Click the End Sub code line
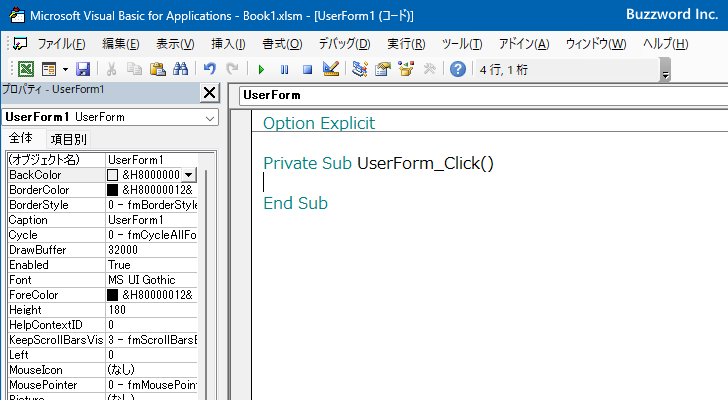Image resolution: width=728 pixels, height=400 pixels. (x=295, y=203)
